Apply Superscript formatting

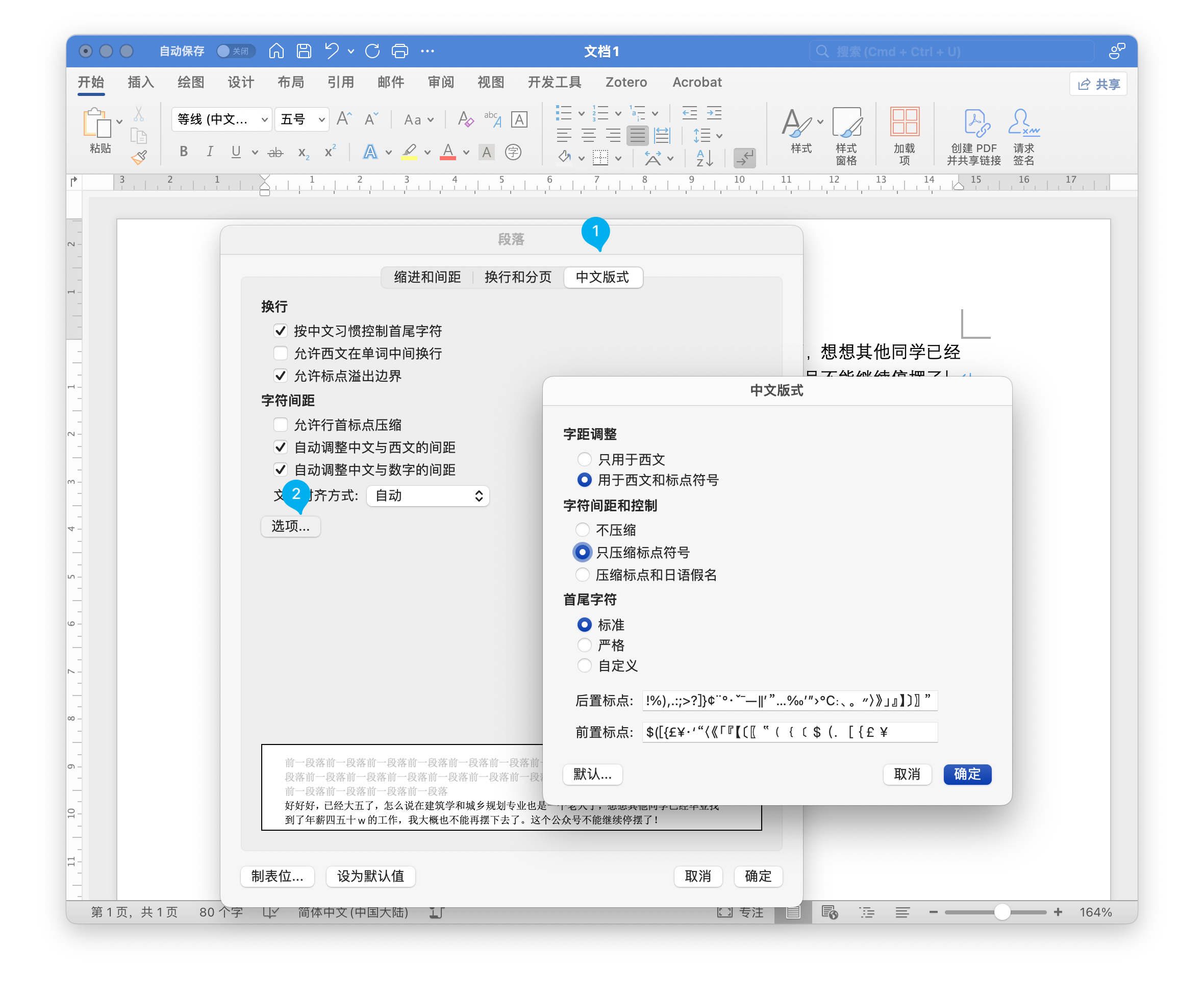tap(330, 152)
